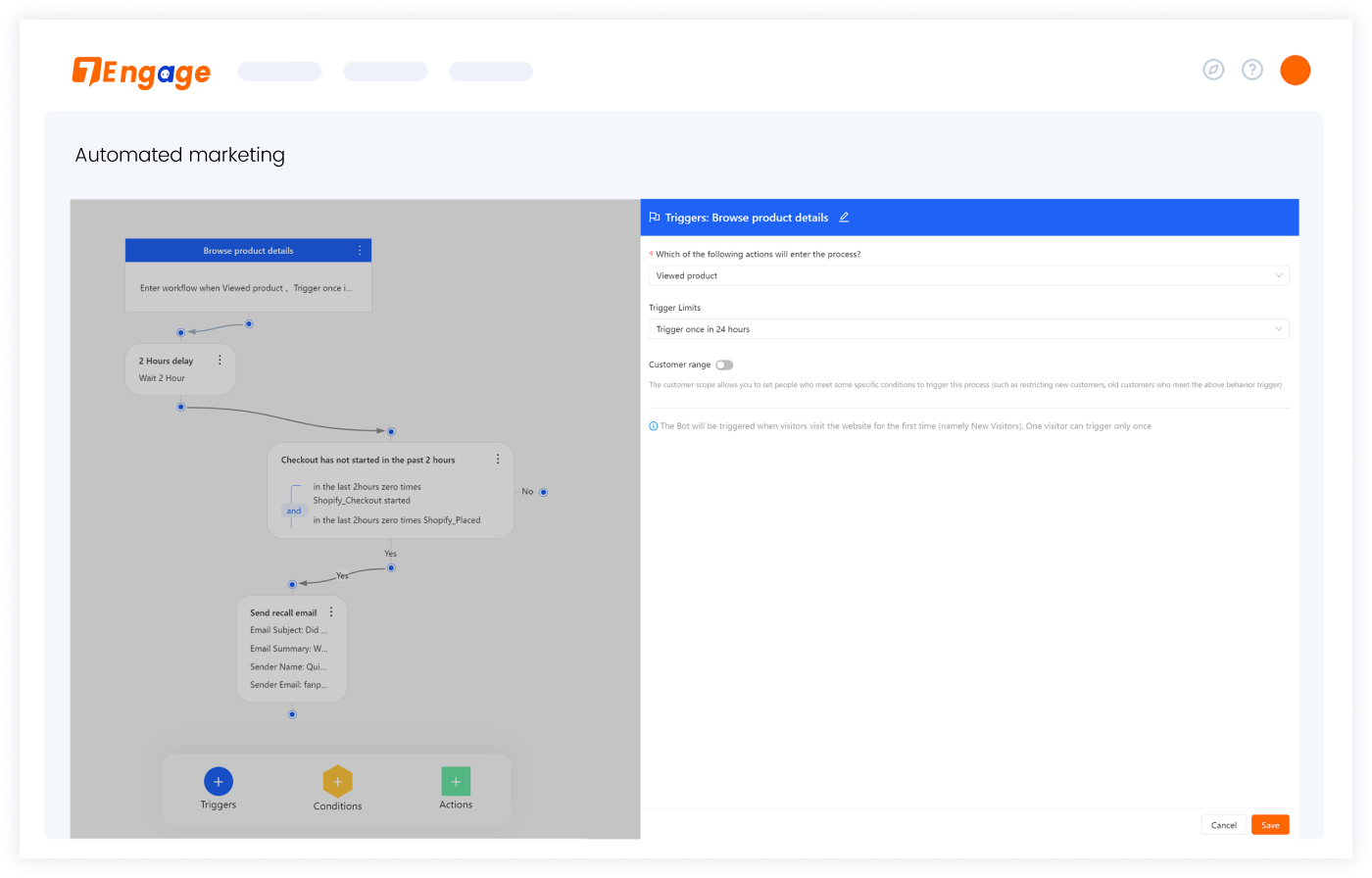Open three-dot menu on Send recall email node
The width and height of the screenshot is (1372, 878).
pyautogui.click(x=331, y=612)
